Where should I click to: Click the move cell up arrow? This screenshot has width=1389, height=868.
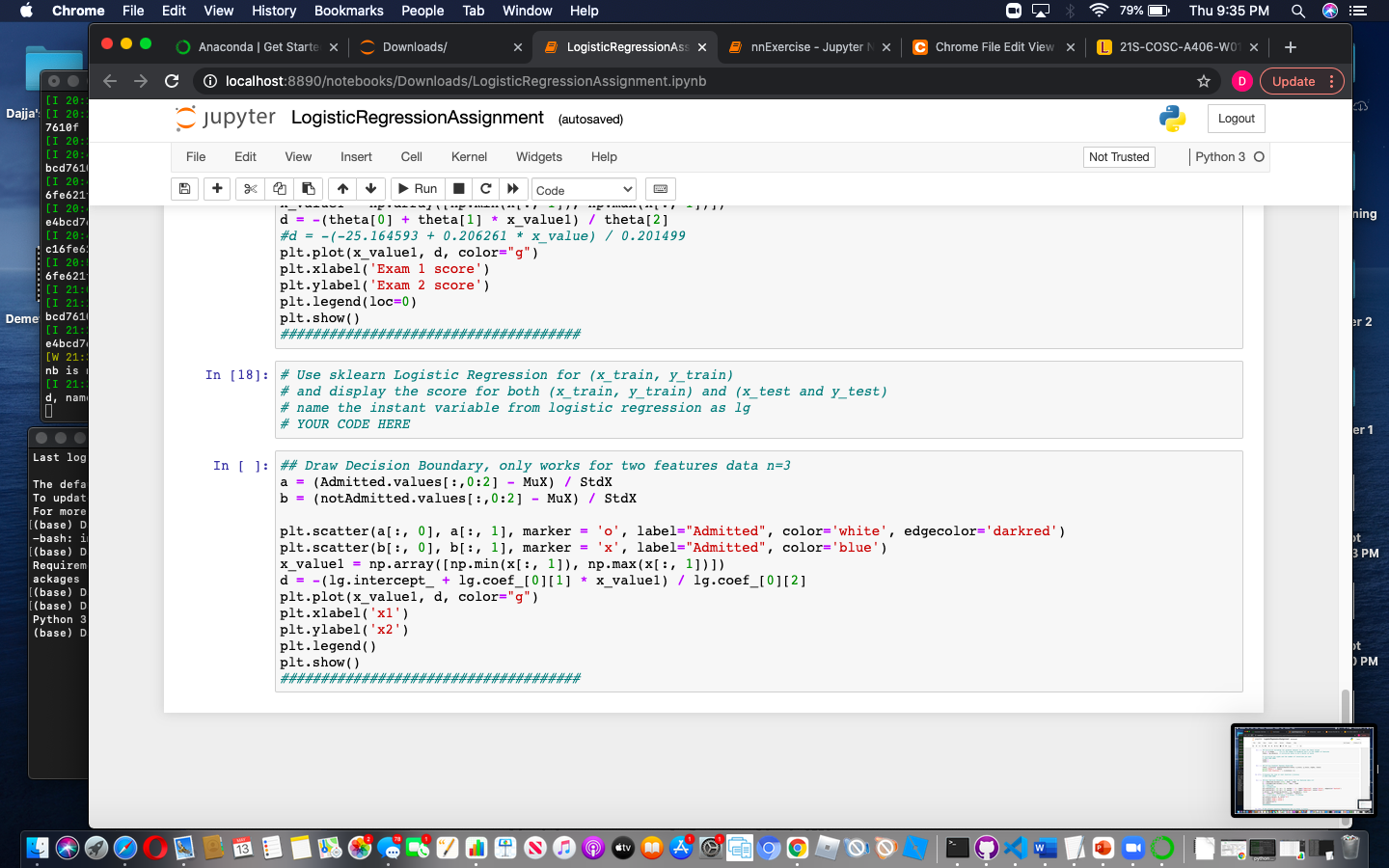tap(343, 188)
